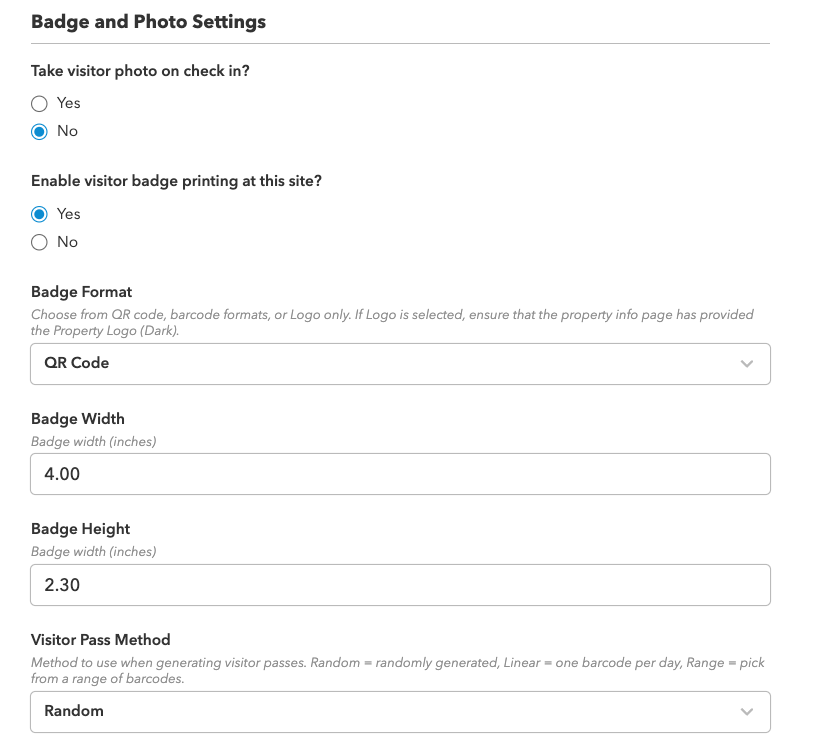The image size is (824, 756).
Task: Open the Badge Format dropdown showing QR Code
Action: (x=400, y=364)
